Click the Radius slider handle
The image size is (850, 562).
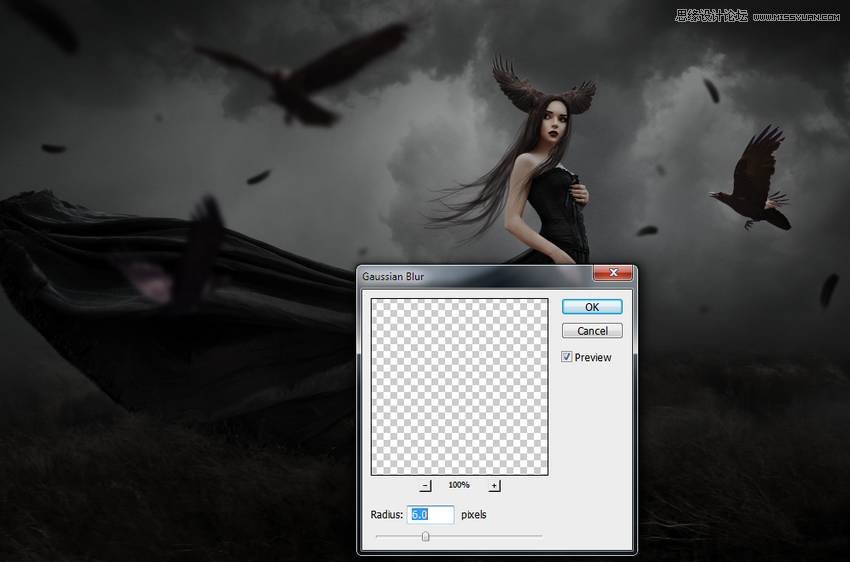426,536
